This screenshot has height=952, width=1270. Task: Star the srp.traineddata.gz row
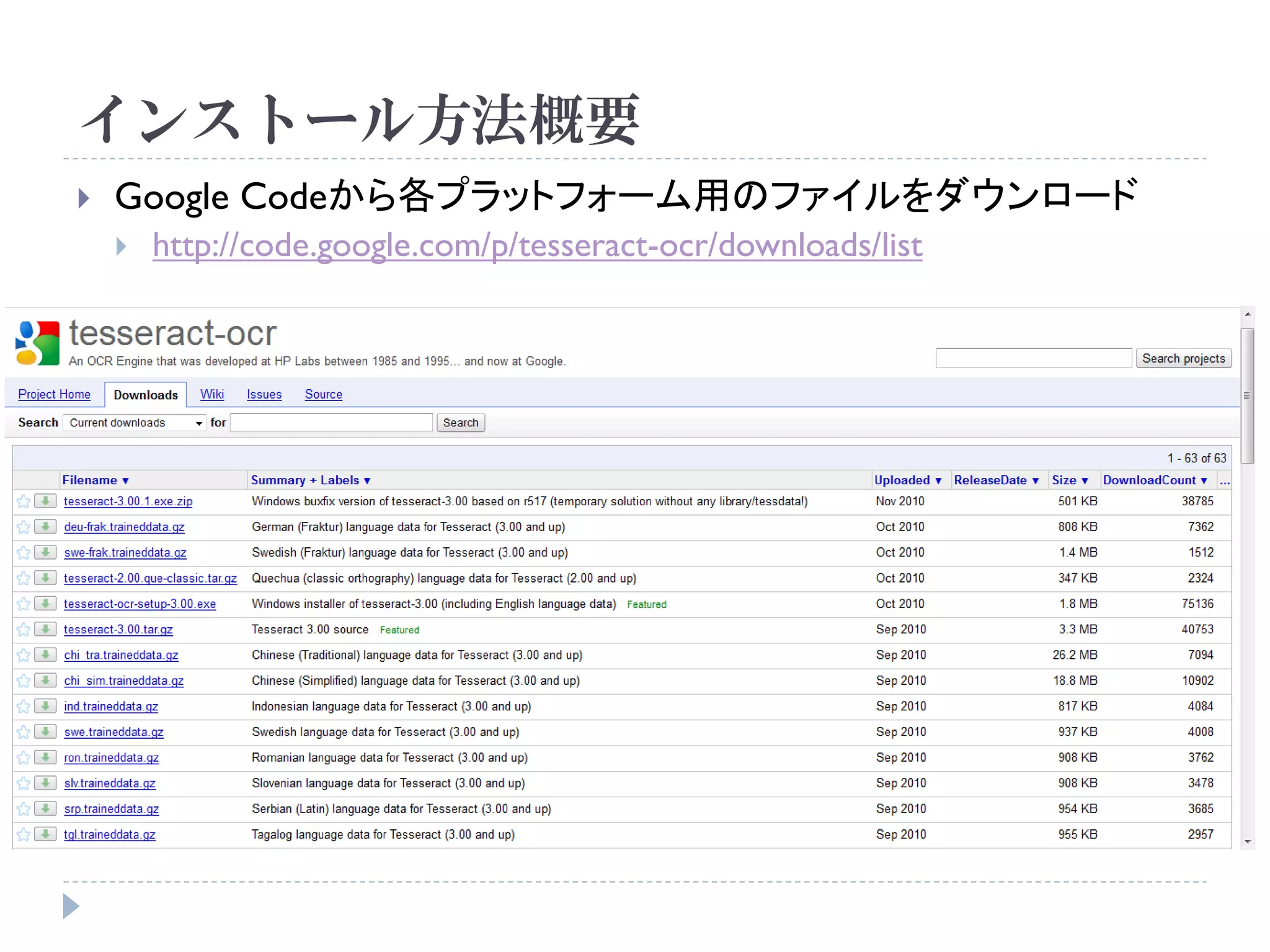pos(24,809)
